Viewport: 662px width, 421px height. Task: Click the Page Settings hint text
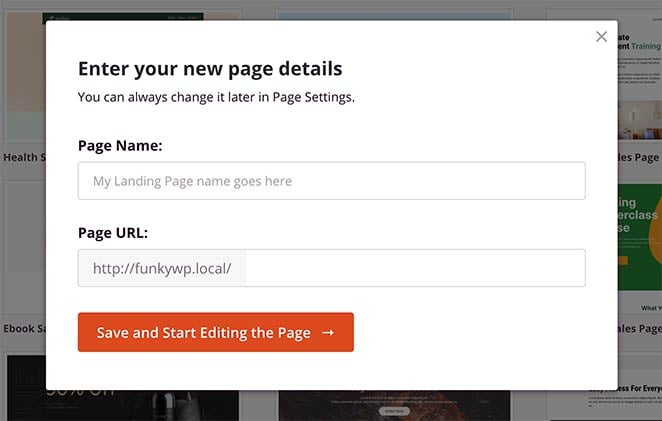point(216,97)
